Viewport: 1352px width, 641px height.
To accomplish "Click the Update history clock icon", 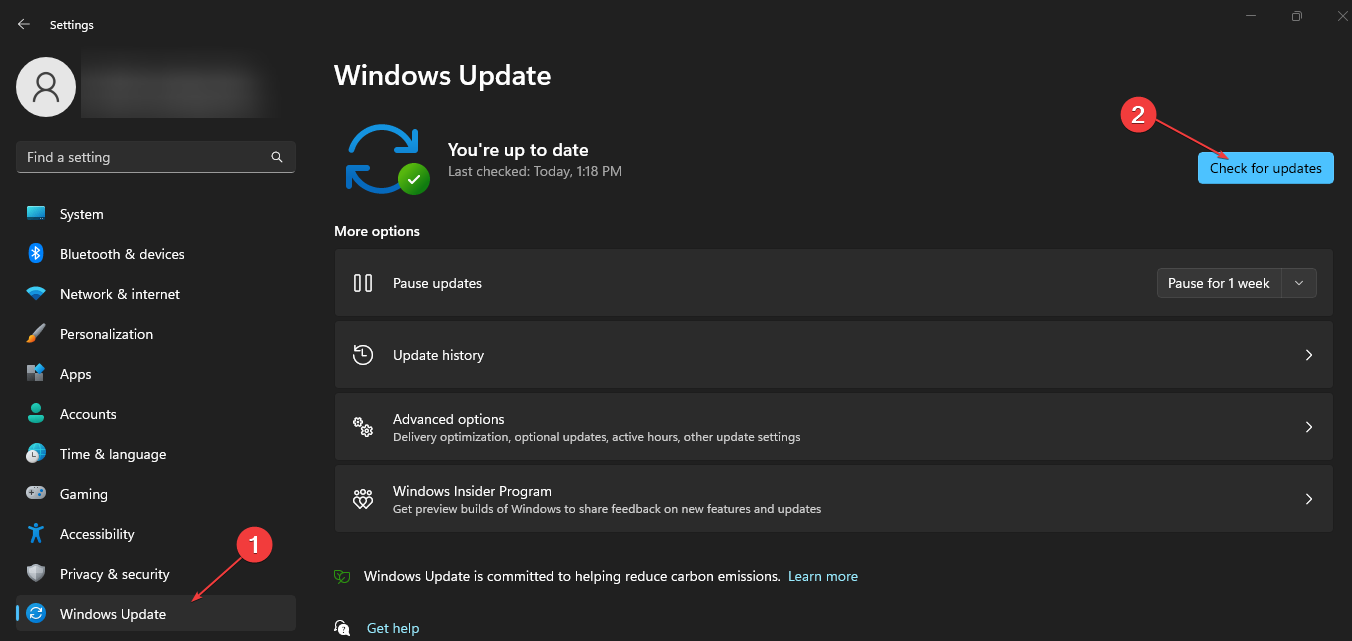I will point(363,355).
